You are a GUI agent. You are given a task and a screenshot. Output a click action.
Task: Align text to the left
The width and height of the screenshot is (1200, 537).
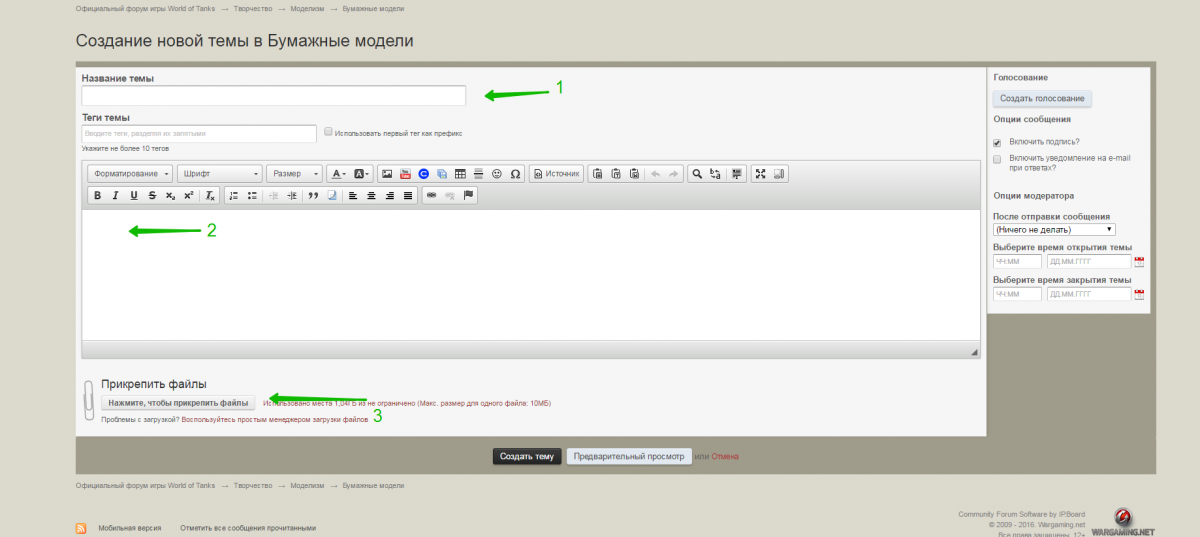point(352,195)
